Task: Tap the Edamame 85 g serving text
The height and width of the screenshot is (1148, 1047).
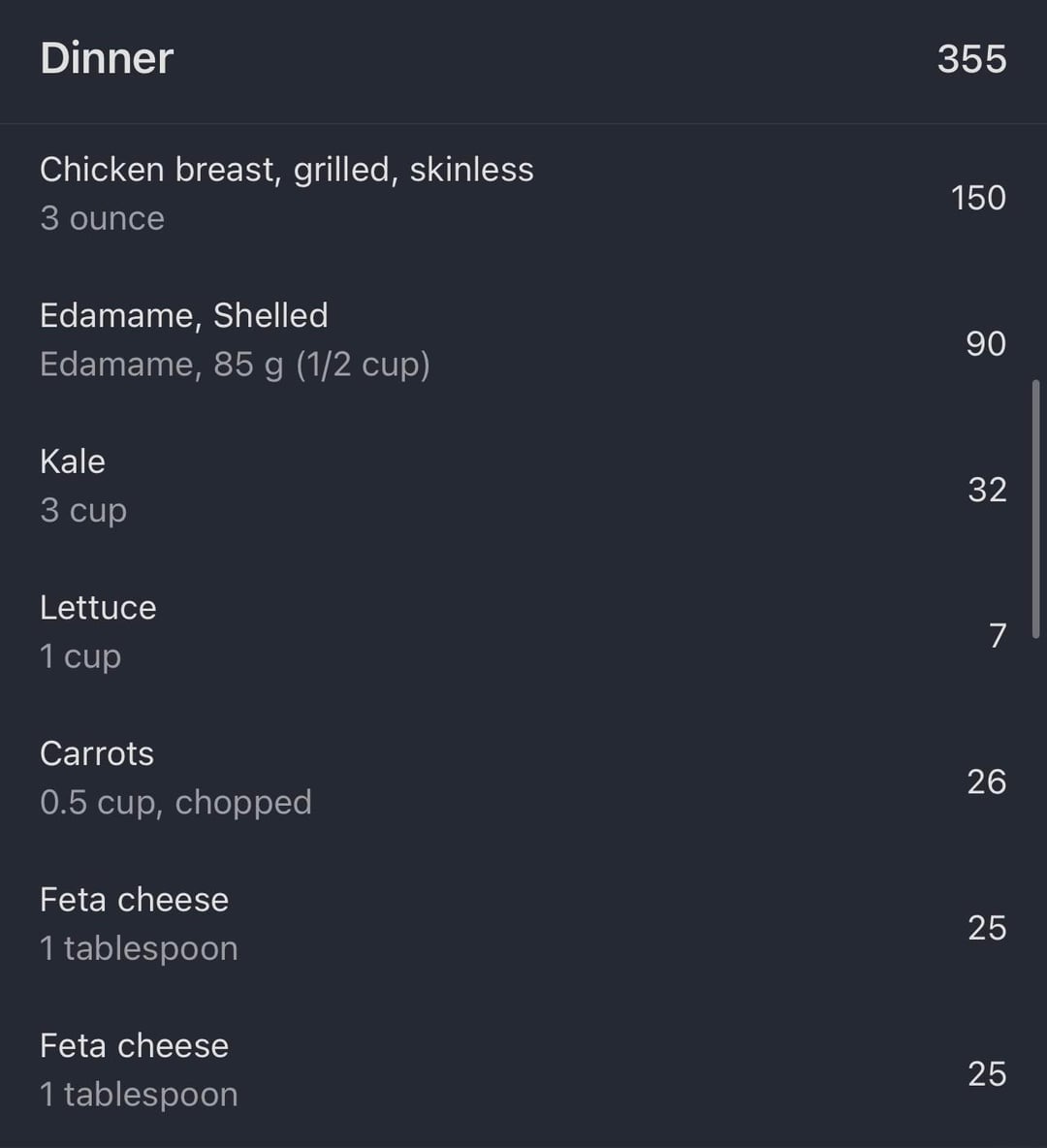Action: point(235,365)
